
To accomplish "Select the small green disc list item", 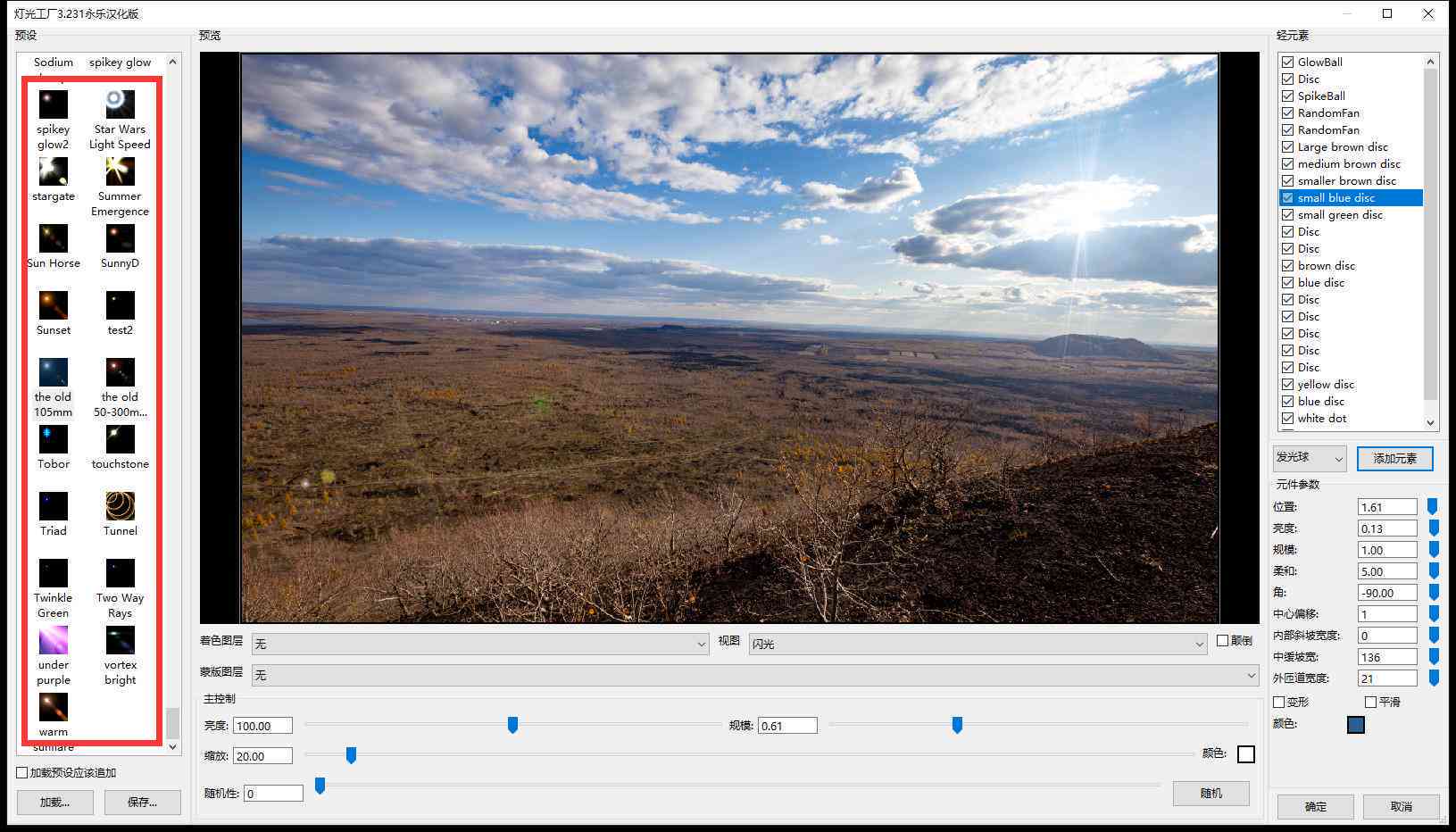I will click(1340, 214).
